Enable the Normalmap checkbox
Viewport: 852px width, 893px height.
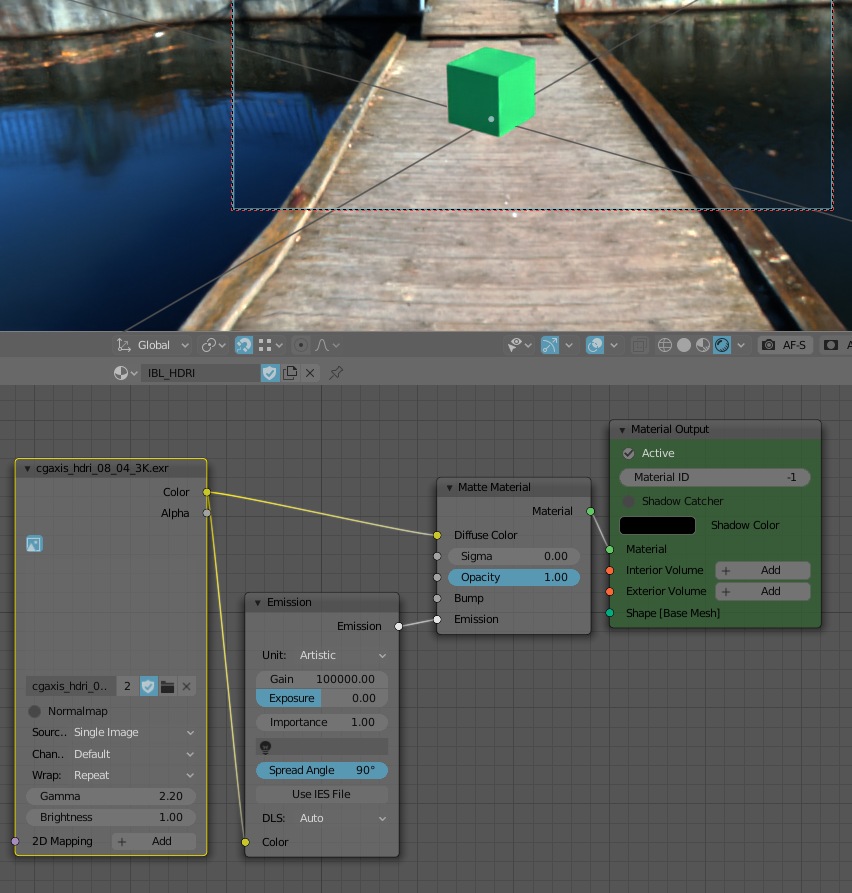click(x=35, y=711)
